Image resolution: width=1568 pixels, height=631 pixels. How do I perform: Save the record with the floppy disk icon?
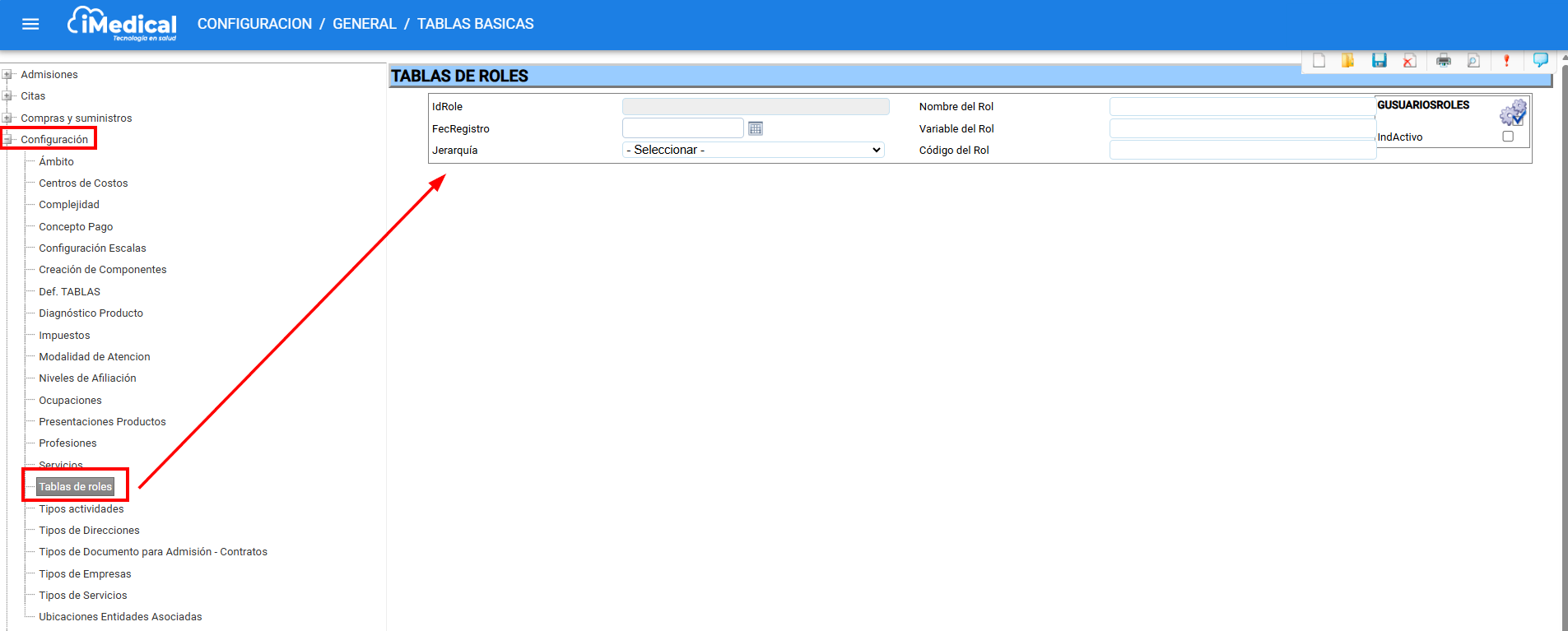pyautogui.click(x=1379, y=61)
